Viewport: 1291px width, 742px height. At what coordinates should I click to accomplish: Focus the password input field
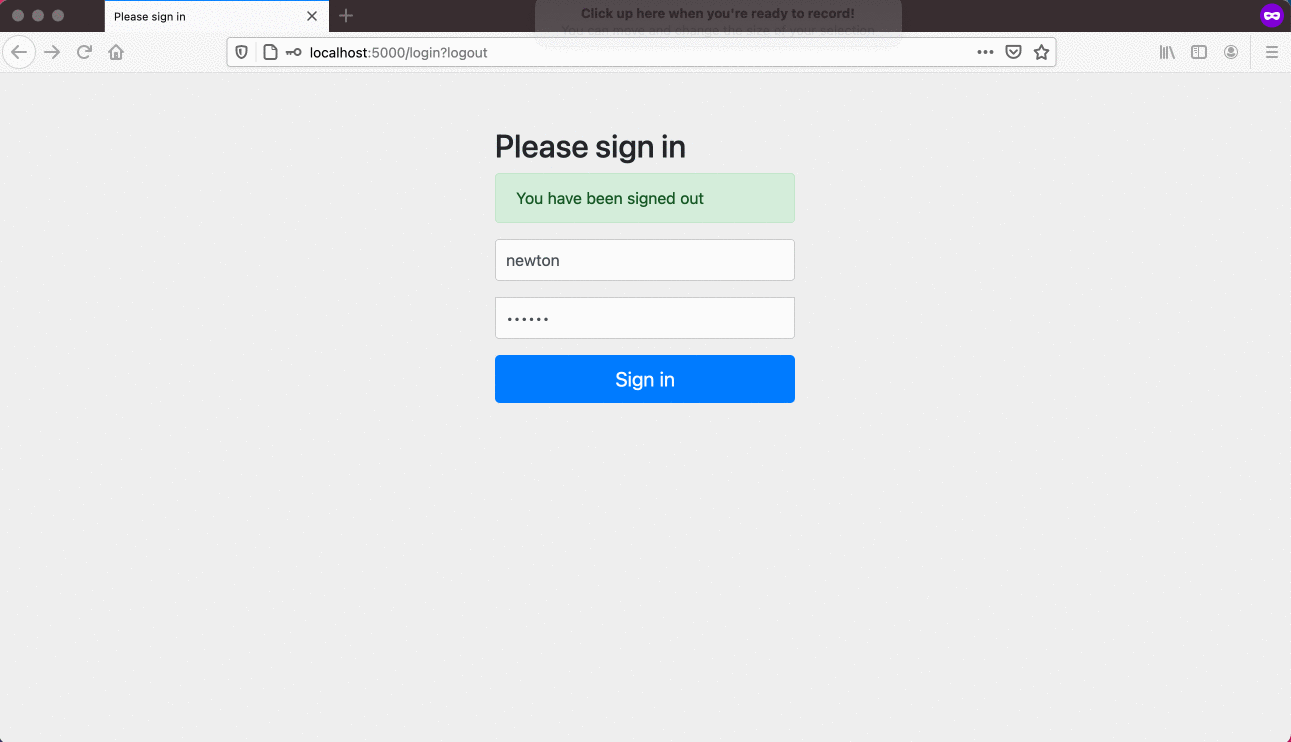point(645,318)
